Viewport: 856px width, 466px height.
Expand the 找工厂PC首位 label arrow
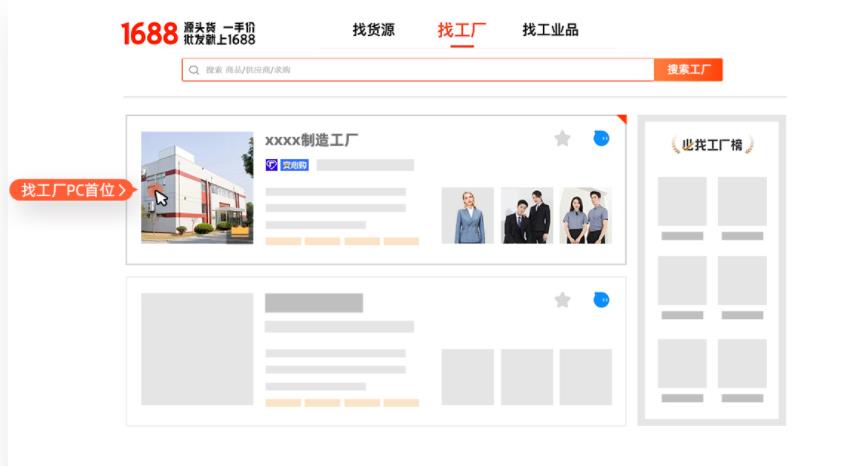click(122, 190)
